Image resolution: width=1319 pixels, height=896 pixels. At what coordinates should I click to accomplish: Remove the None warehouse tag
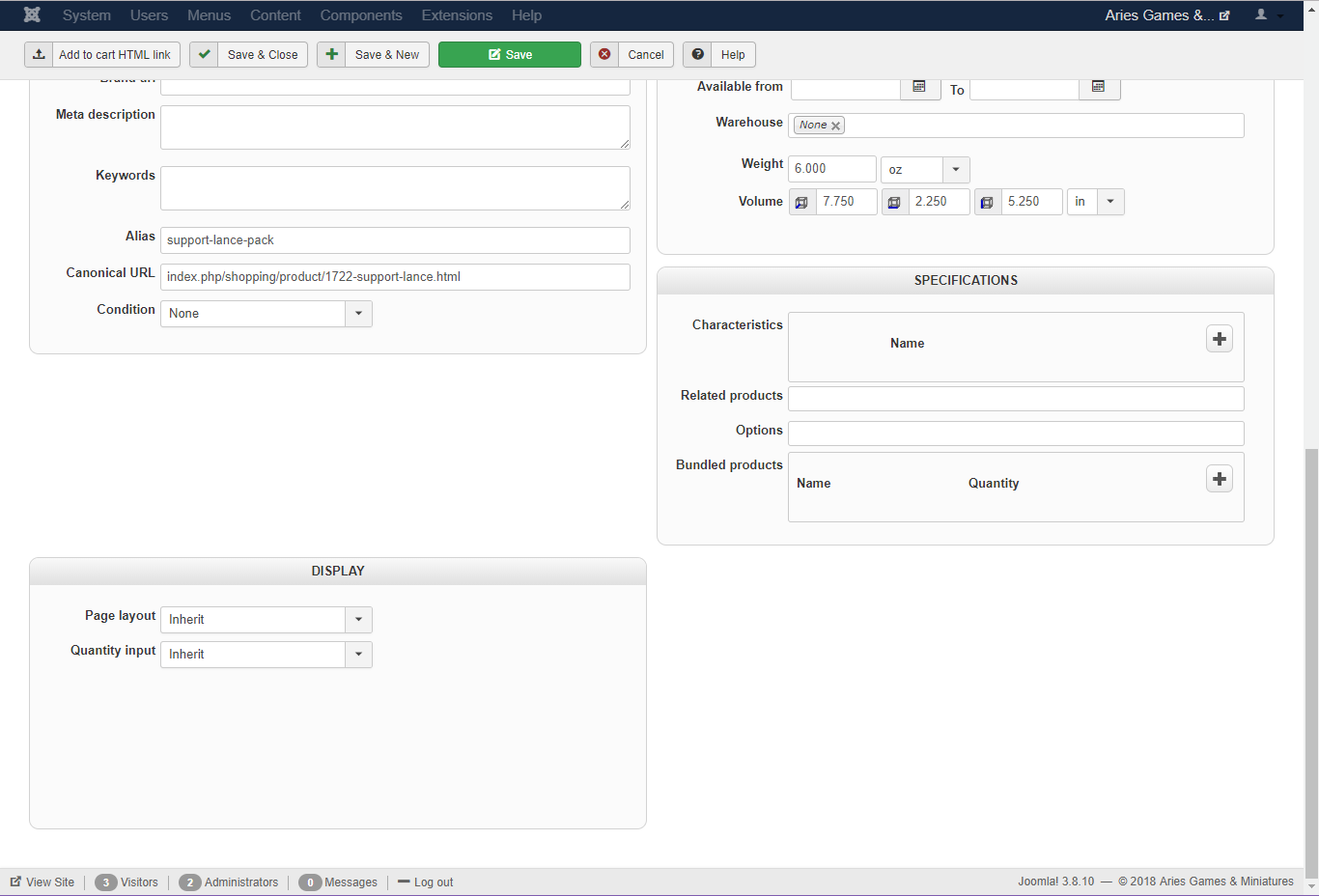pyautogui.click(x=836, y=126)
